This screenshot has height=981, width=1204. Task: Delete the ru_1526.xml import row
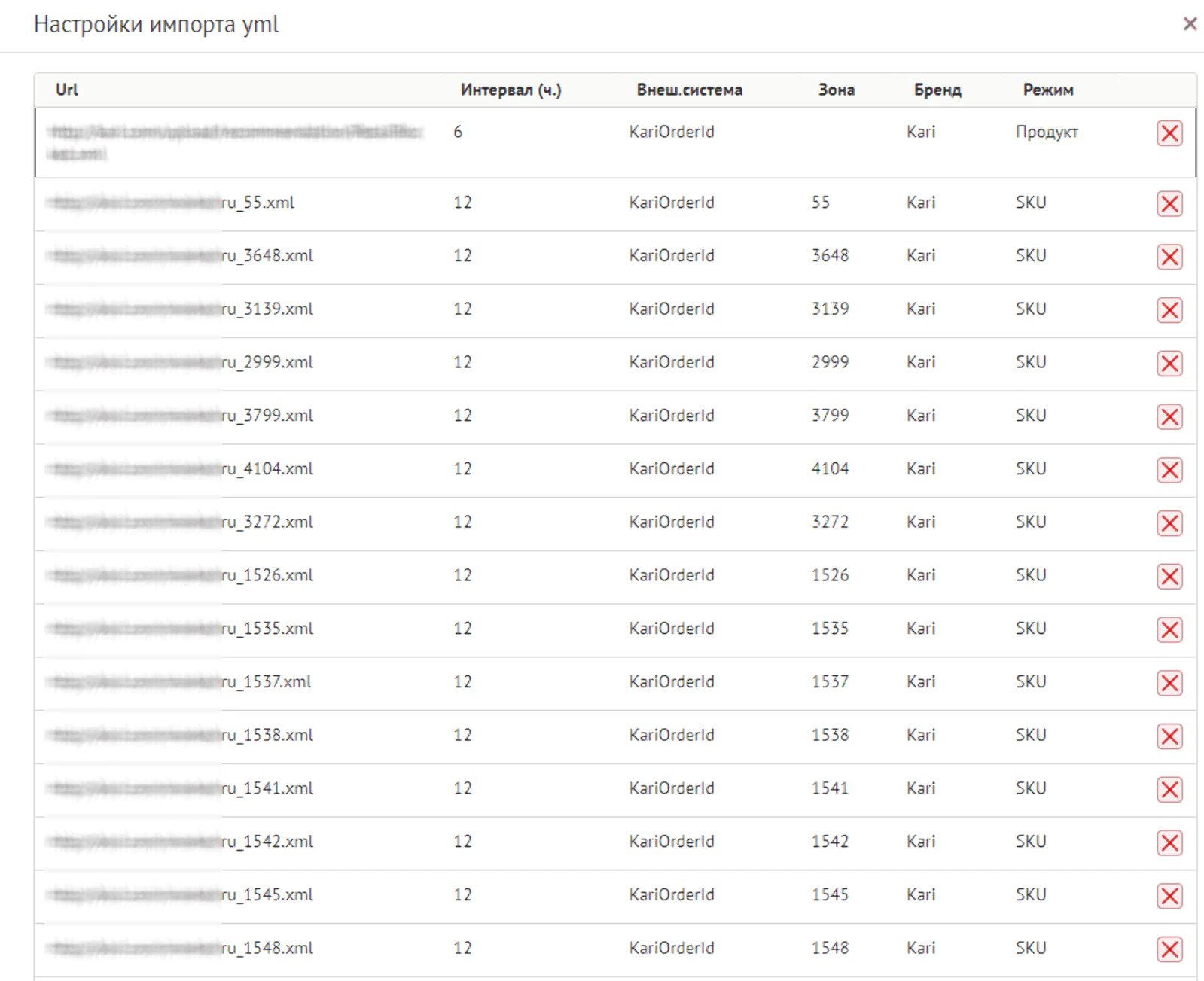pyautogui.click(x=1169, y=577)
